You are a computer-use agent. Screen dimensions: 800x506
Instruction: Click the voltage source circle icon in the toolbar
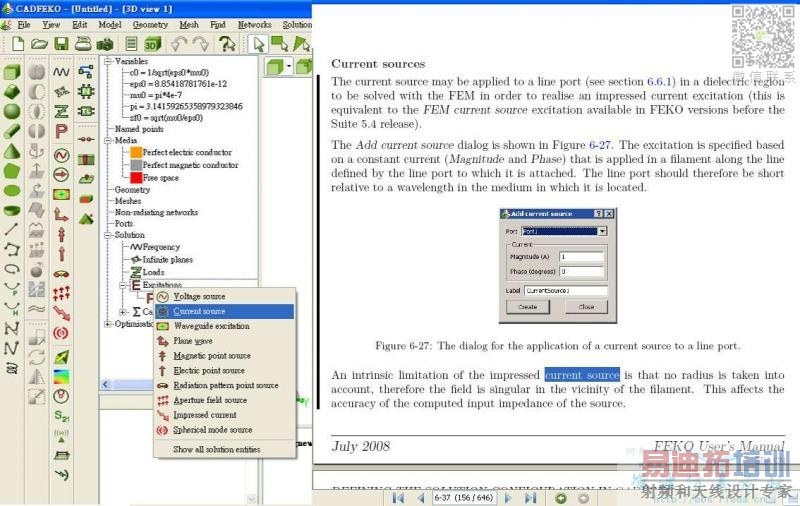[x=61, y=155]
